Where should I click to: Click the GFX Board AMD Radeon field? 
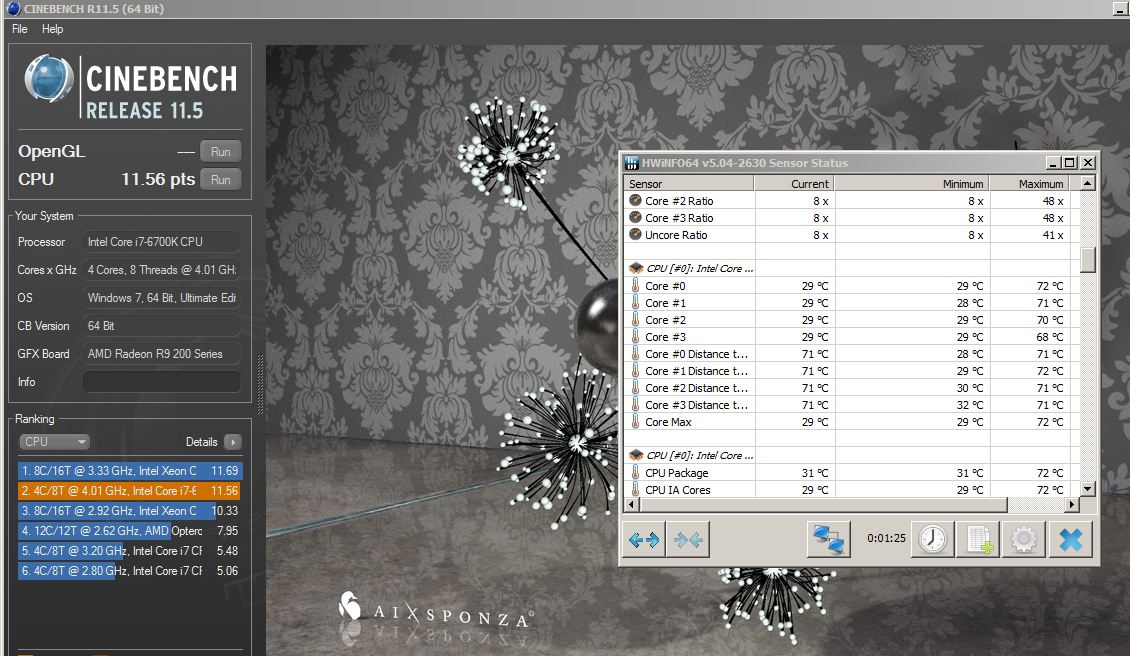pos(161,354)
